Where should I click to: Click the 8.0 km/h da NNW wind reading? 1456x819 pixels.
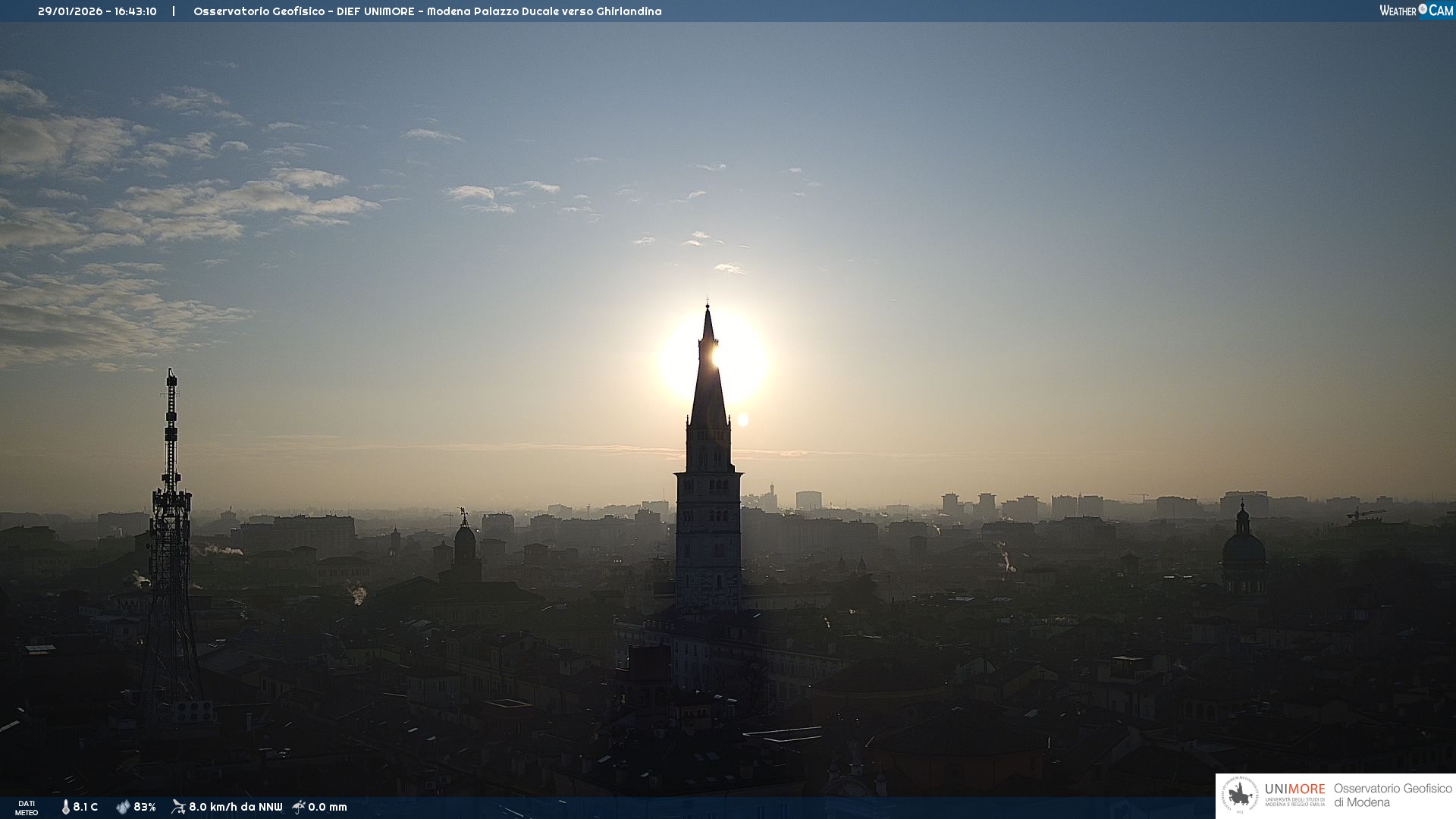pos(235,807)
